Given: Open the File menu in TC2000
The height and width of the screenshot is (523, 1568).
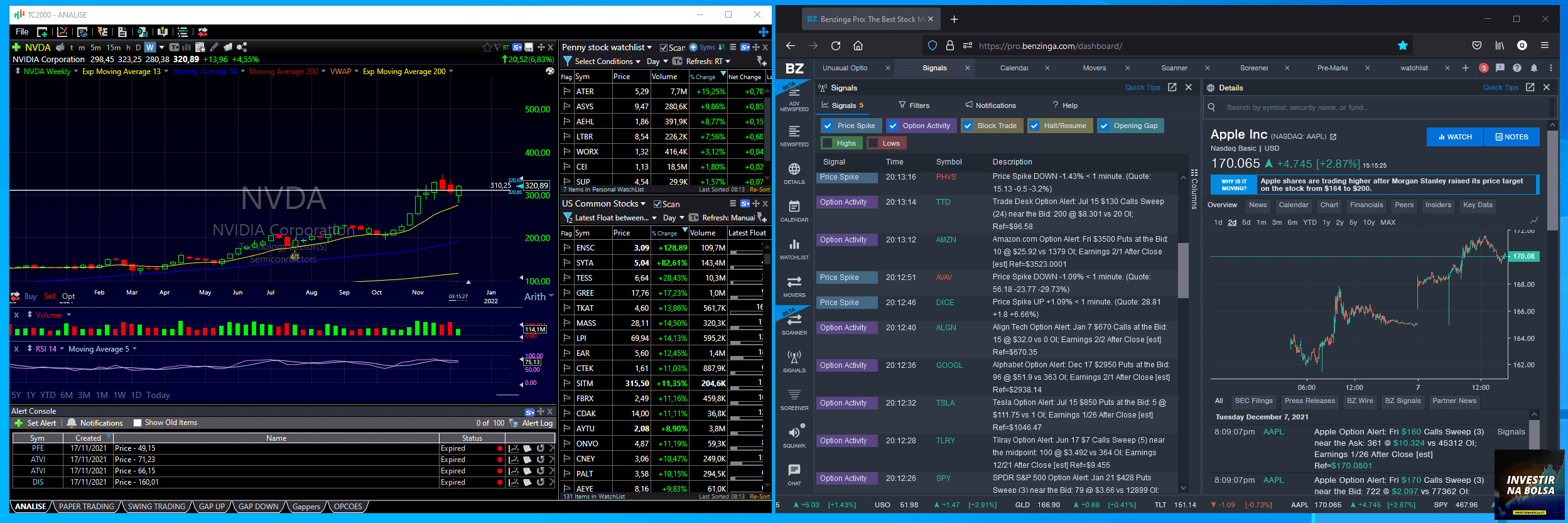Looking at the screenshot, I should coord(22,31).
